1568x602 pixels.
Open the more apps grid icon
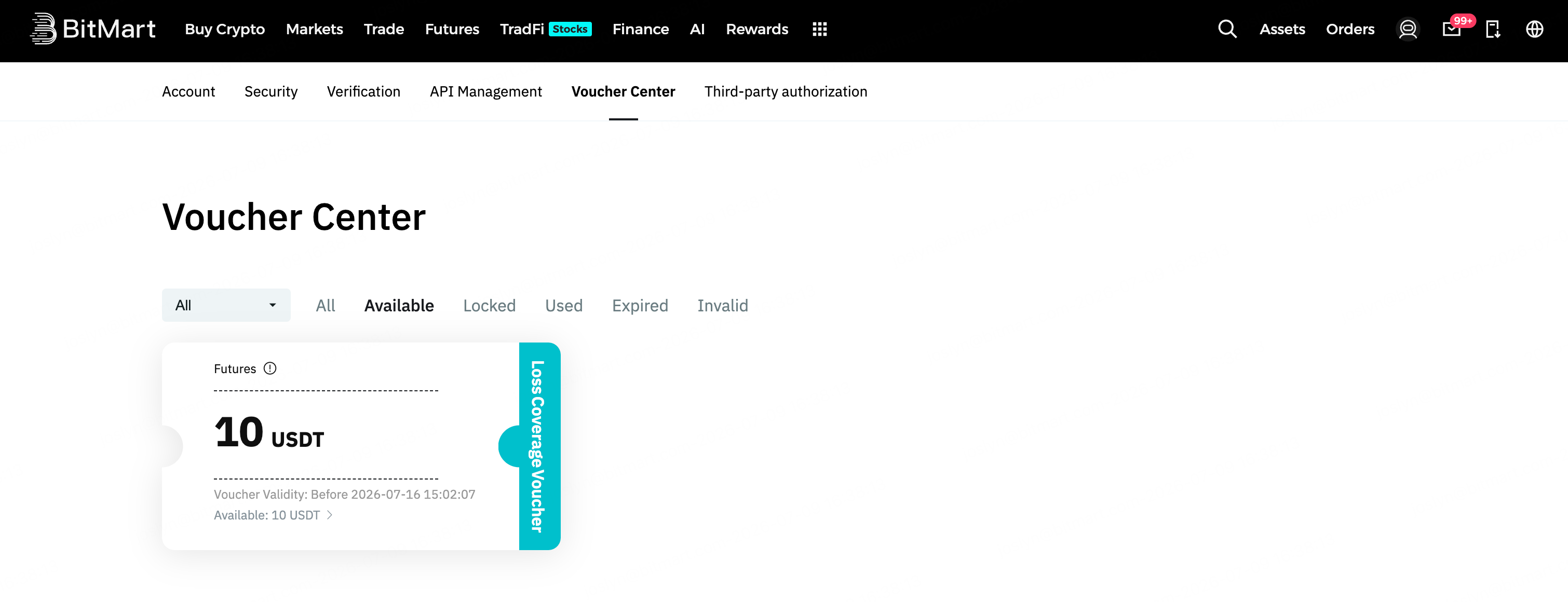click(x=819, y=29)
